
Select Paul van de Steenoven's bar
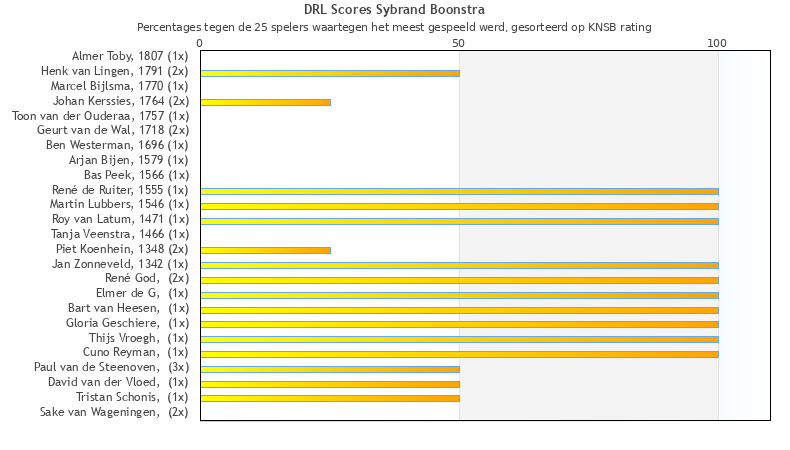tap(329, 369)
